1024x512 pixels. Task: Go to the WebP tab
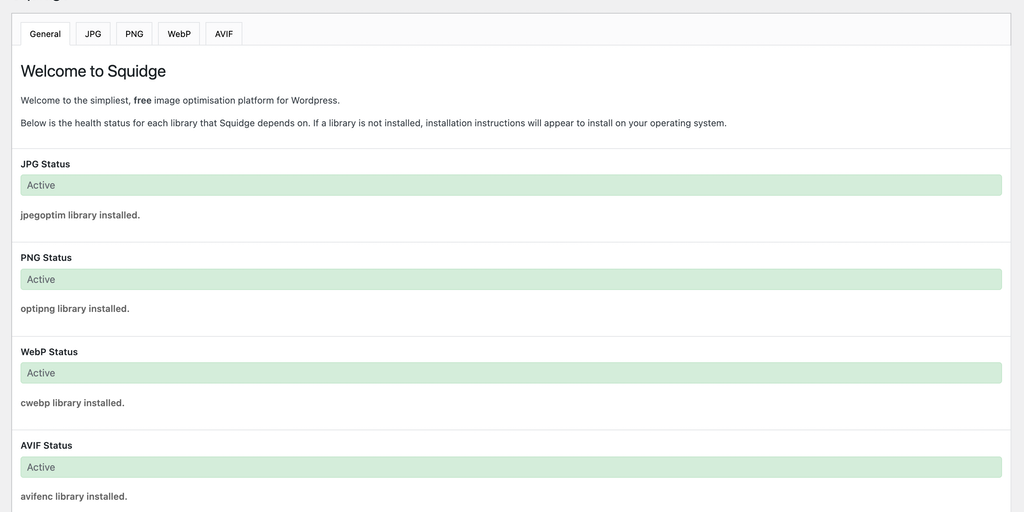click(x=179, y=34)
